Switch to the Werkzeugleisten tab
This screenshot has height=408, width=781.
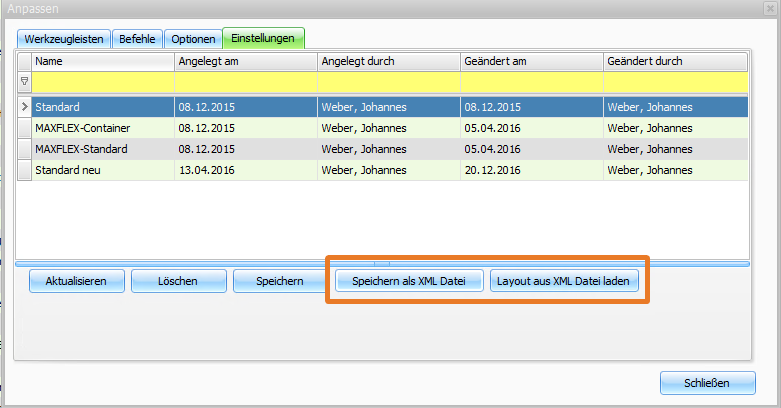[63, 39]
